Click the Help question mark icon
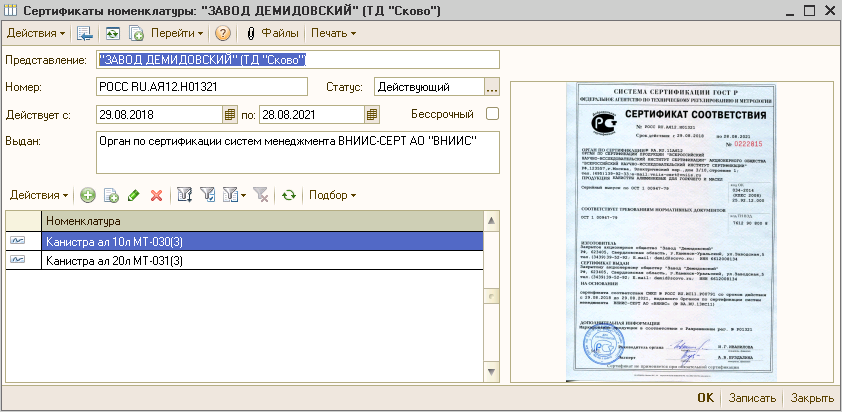Image resolution: width=842 pixels, height=412 pixels. 223,33
